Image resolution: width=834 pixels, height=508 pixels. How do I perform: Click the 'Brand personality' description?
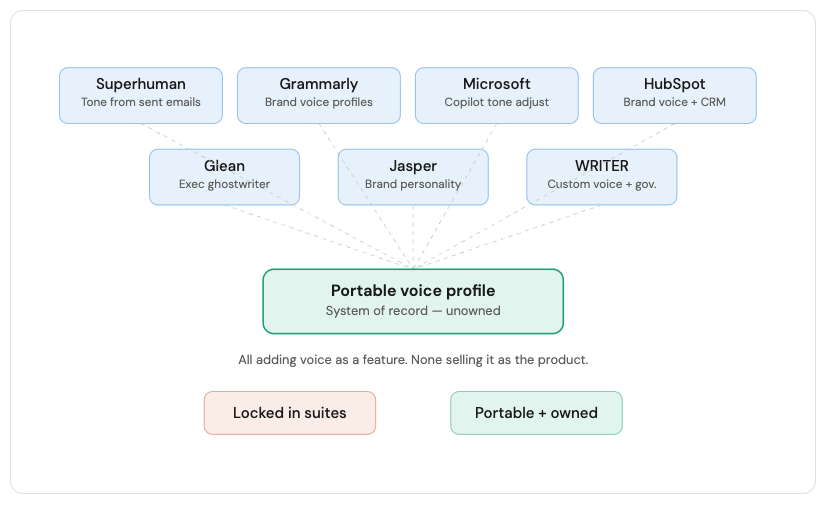[x=413, y=184]
